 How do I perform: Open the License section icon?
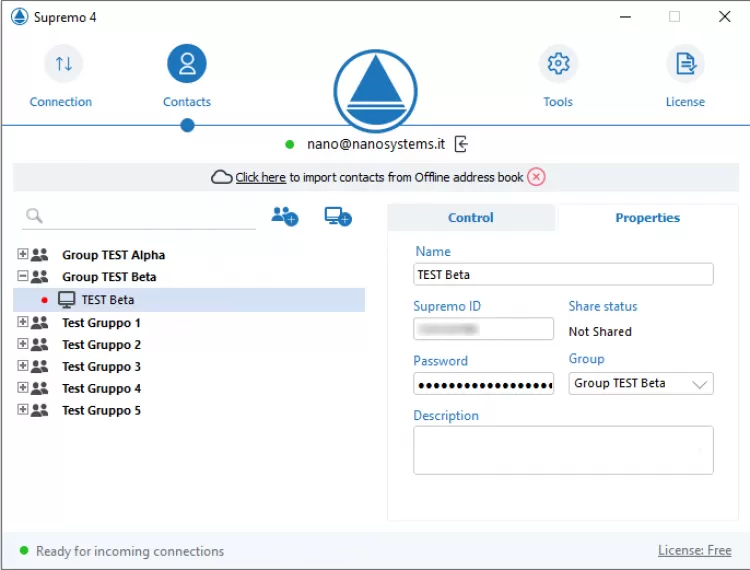click(685, 65)
